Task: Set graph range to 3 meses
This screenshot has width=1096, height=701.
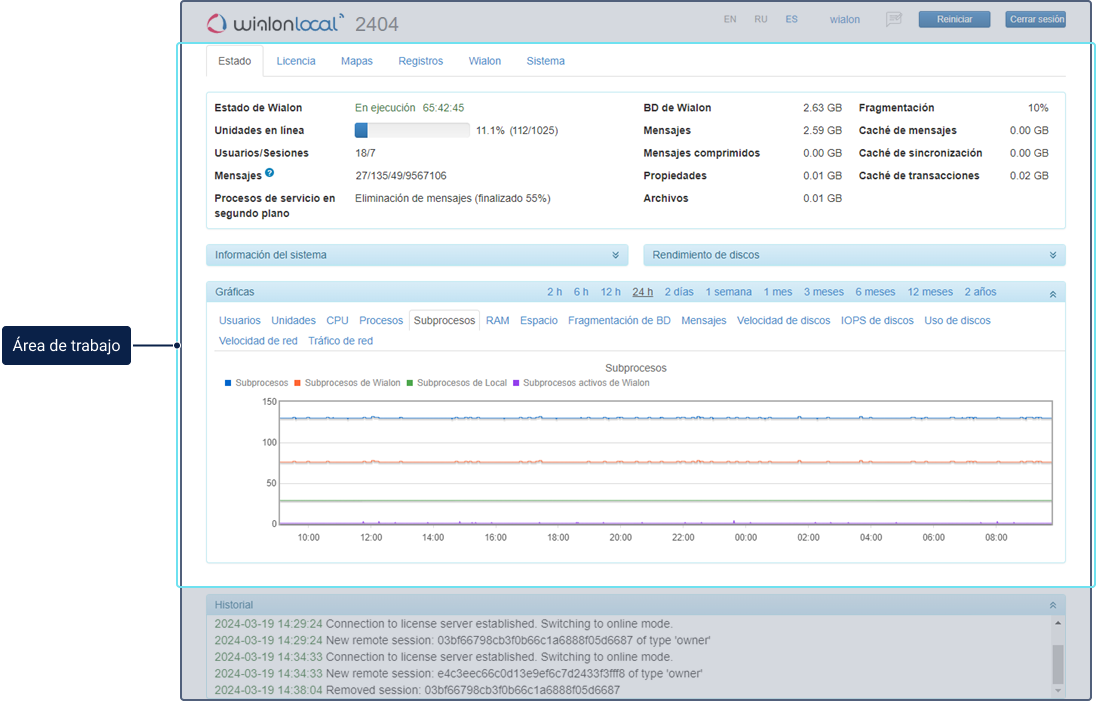Action: point(823,292)
